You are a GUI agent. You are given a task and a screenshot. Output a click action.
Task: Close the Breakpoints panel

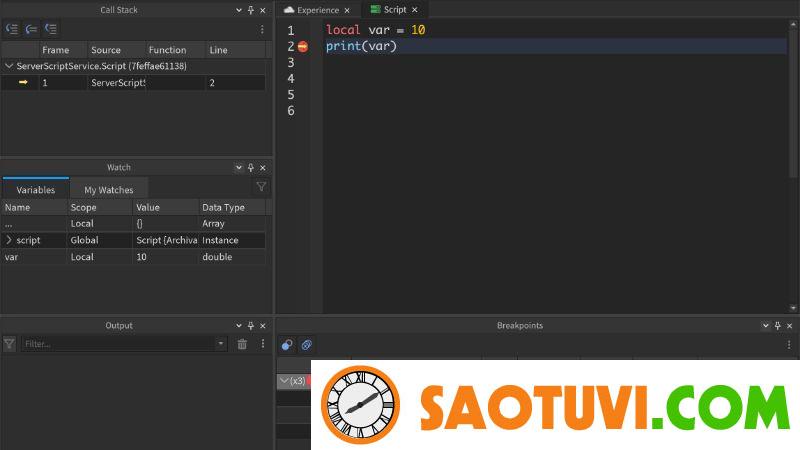point(790,326)
